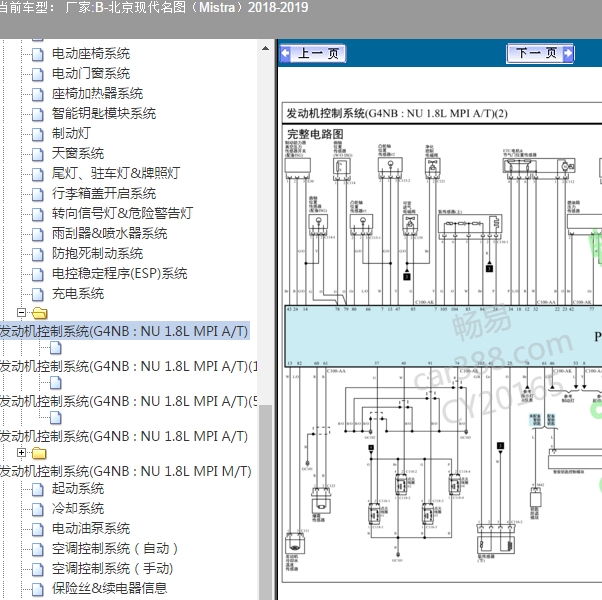The width and height of the screenshot is (602, 600).
Task: Open 智能钥匙模块系统 diagram
Action: [104, 114]
